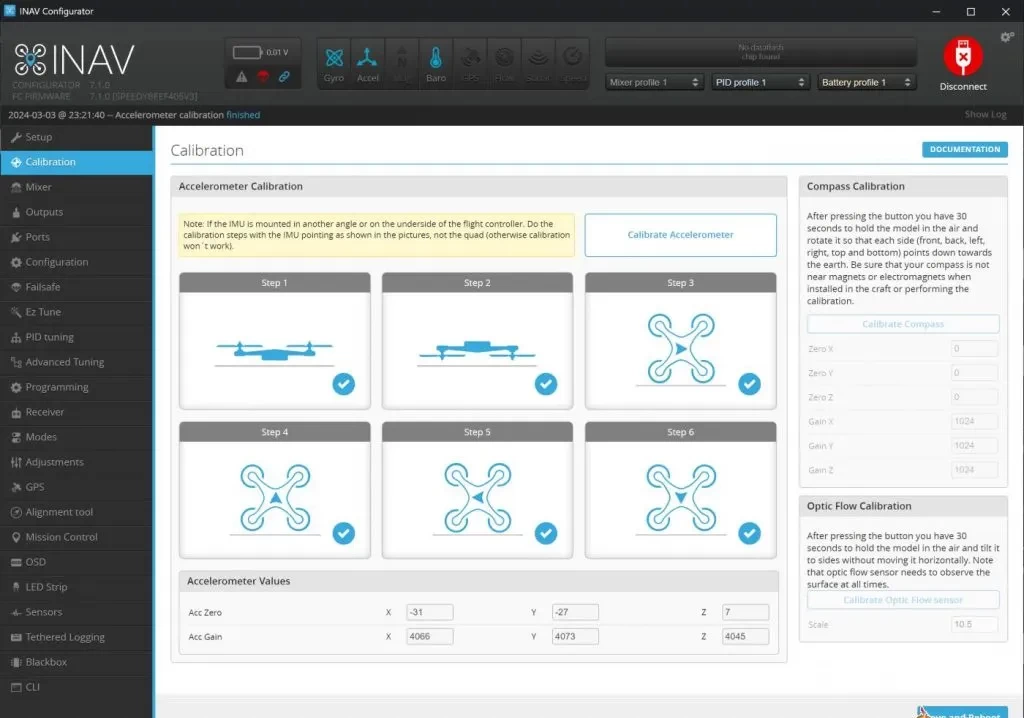Click the Acc Gain Z input field

point(745,636)
